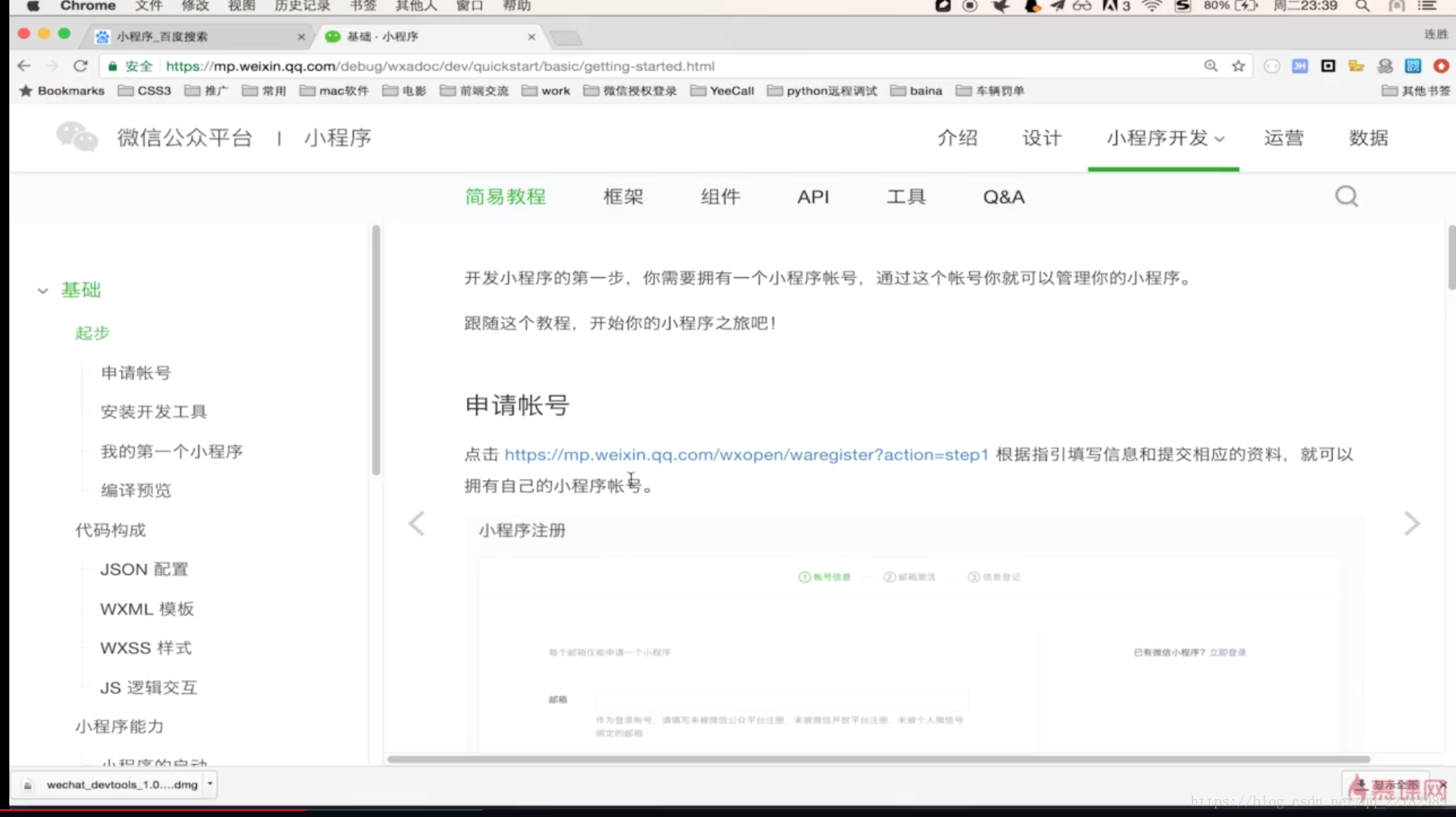Viewport: 1456px width, 817px height.
Task: Open the YeeCall bookmarks folder
Action: click(722, 91)
